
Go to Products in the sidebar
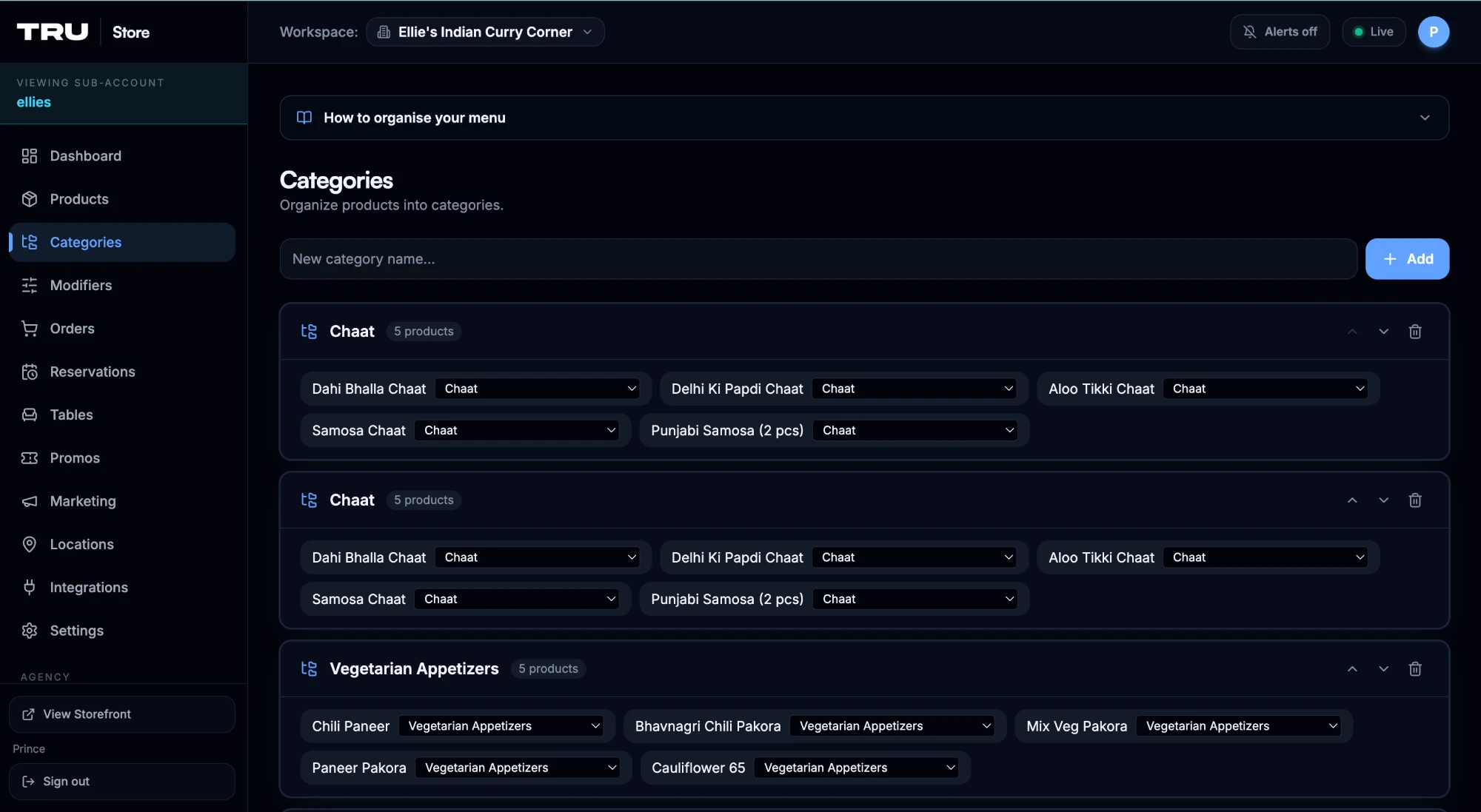[122, 199]
